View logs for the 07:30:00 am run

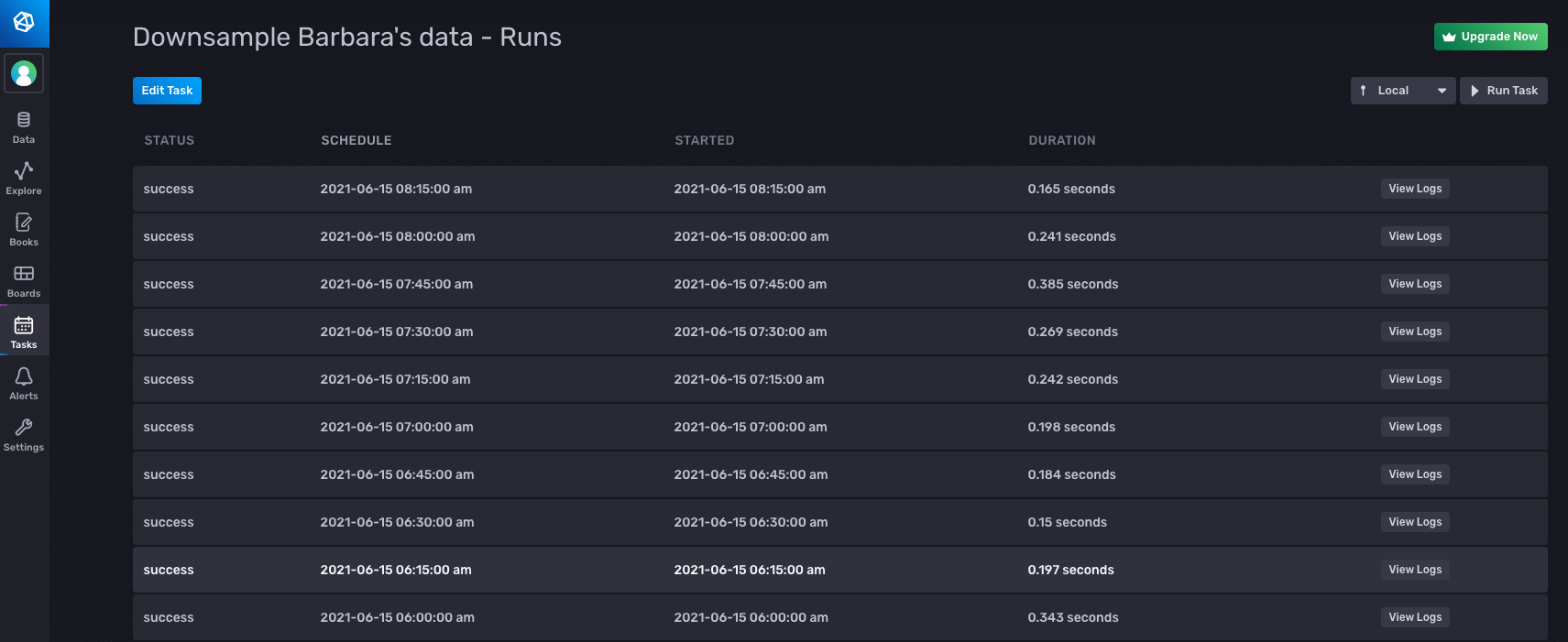coord(1415,332)
